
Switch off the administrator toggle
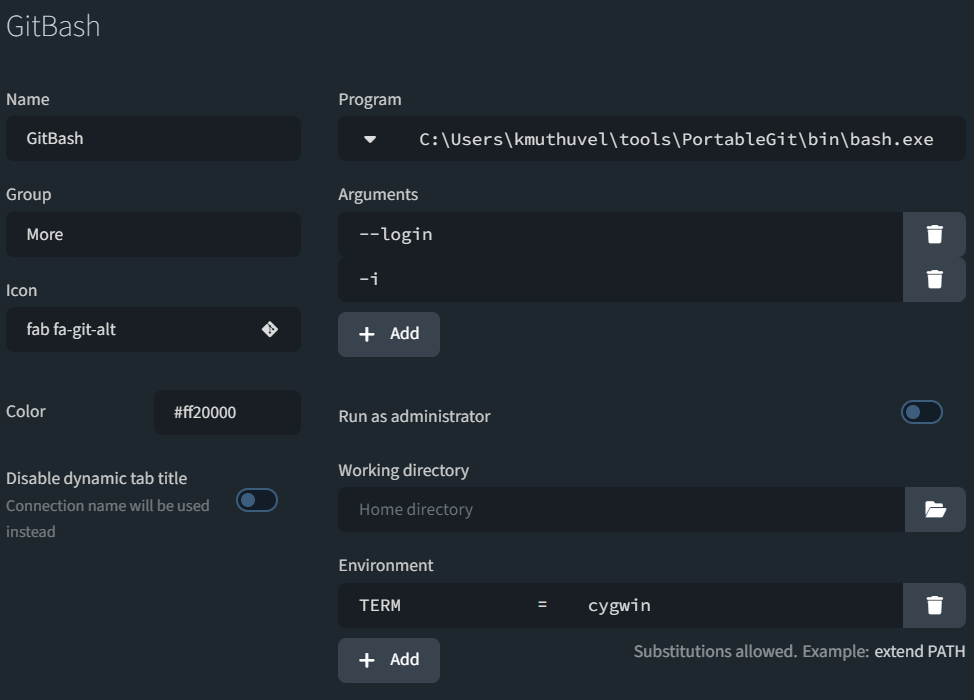(x=921, y=412)
